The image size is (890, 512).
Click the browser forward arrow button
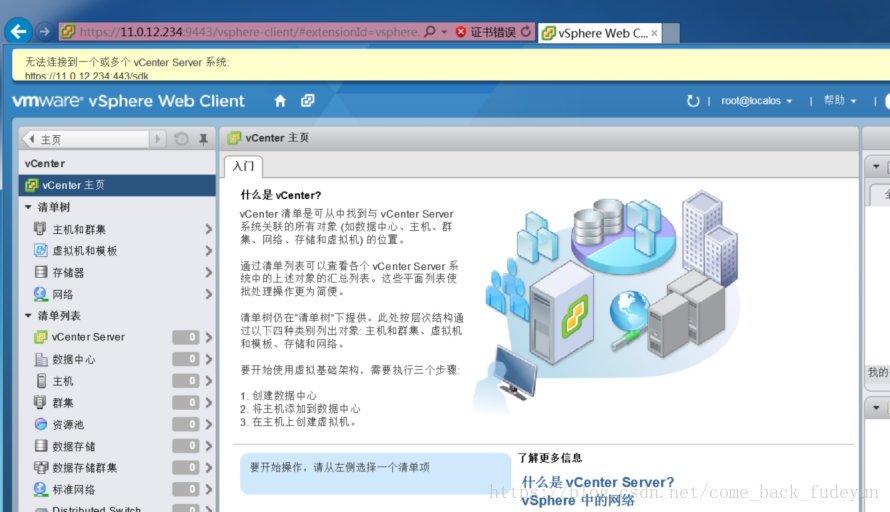[44, 32]
